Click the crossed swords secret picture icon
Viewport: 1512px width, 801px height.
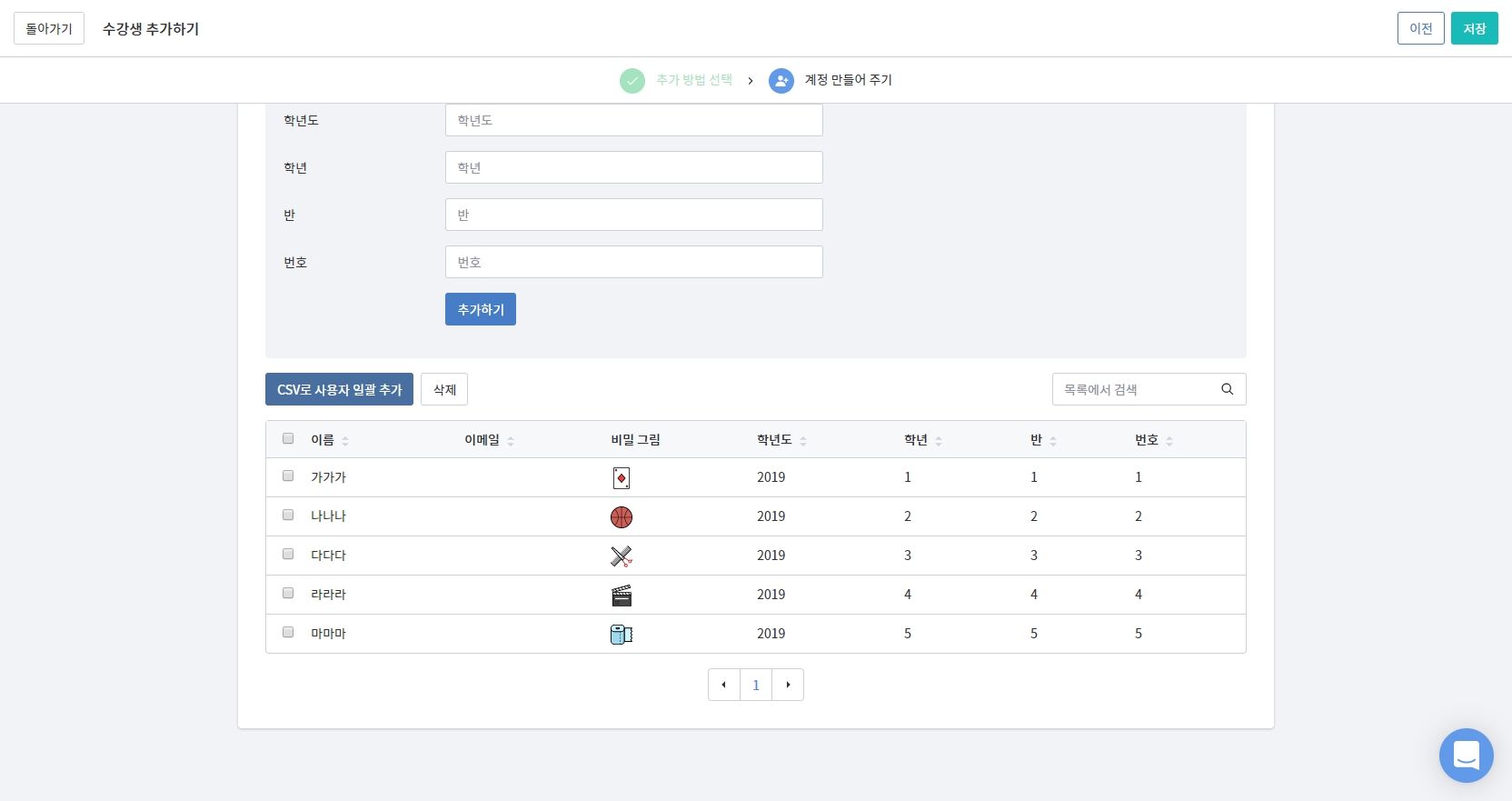(x=622, y=556)
